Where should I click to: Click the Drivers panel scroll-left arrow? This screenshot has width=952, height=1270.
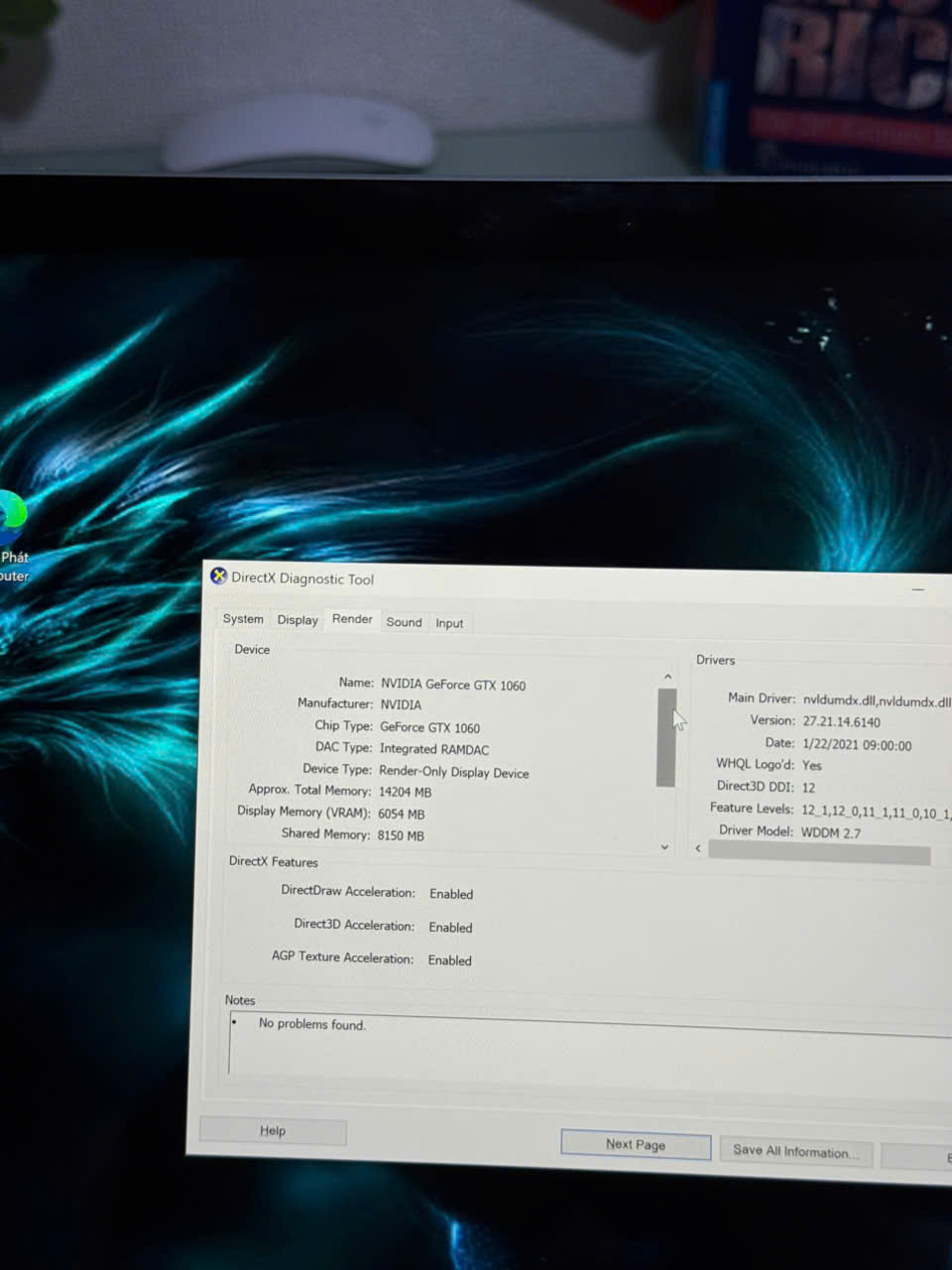pyautogui.click(x=699, y=848)
